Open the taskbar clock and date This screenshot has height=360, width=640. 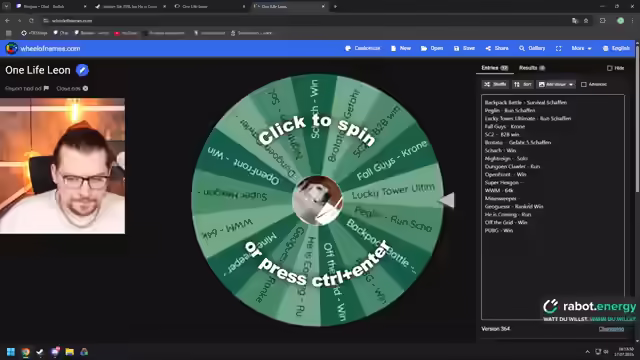pyautogui.click(x=624, y=352)
